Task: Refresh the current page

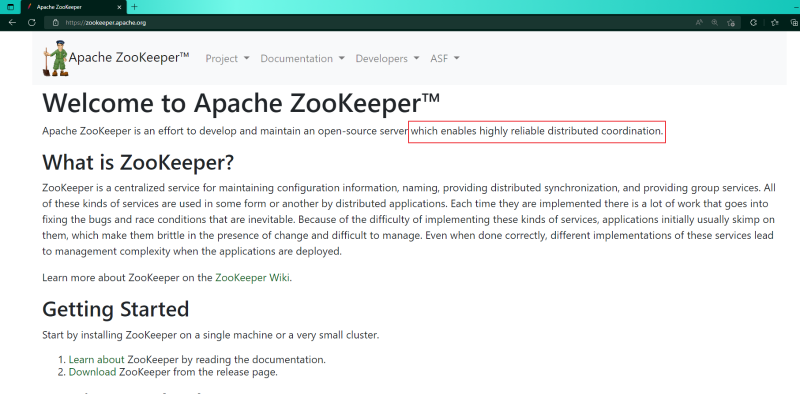Action: tap(32, 22)
